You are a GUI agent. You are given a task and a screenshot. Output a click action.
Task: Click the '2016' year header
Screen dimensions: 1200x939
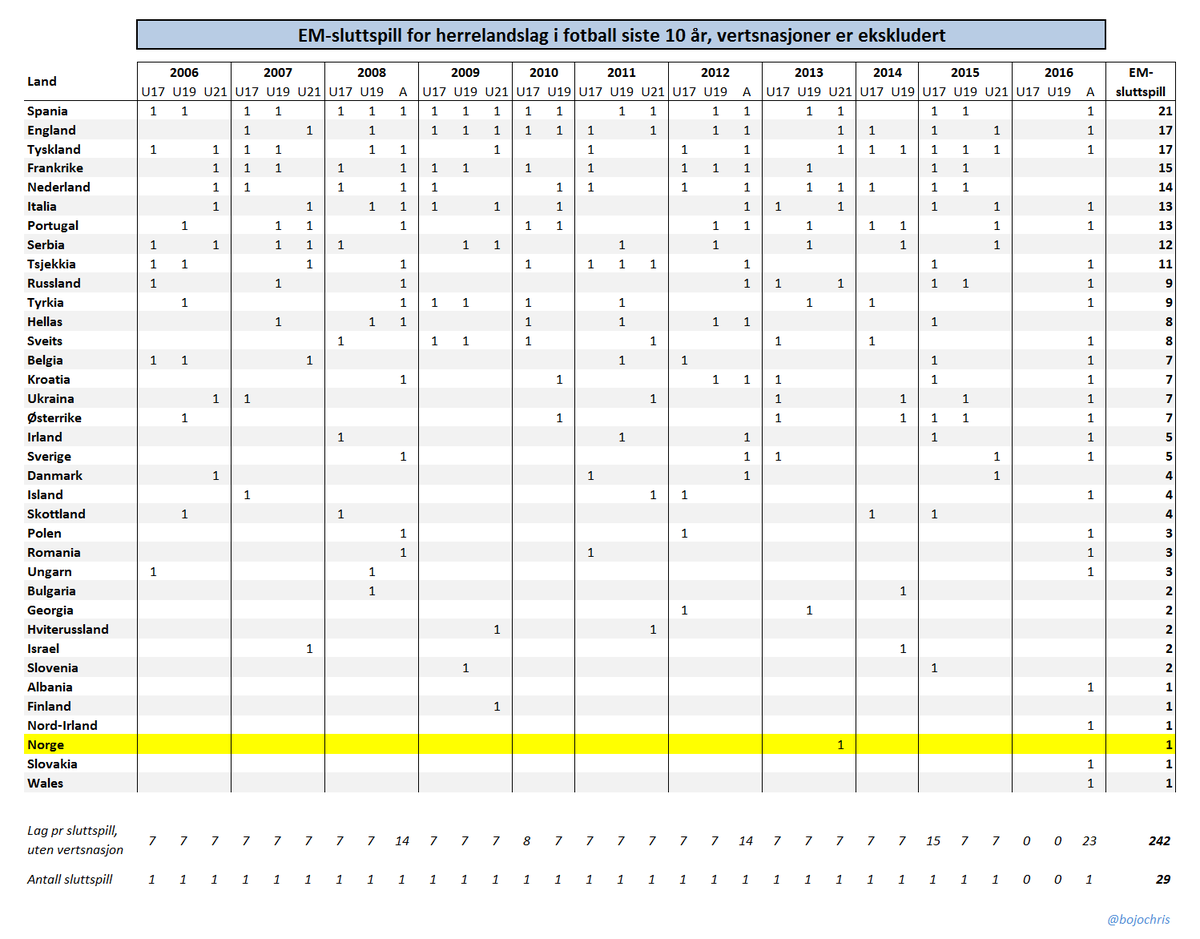pyautogui.click(x=1058, y=73)
